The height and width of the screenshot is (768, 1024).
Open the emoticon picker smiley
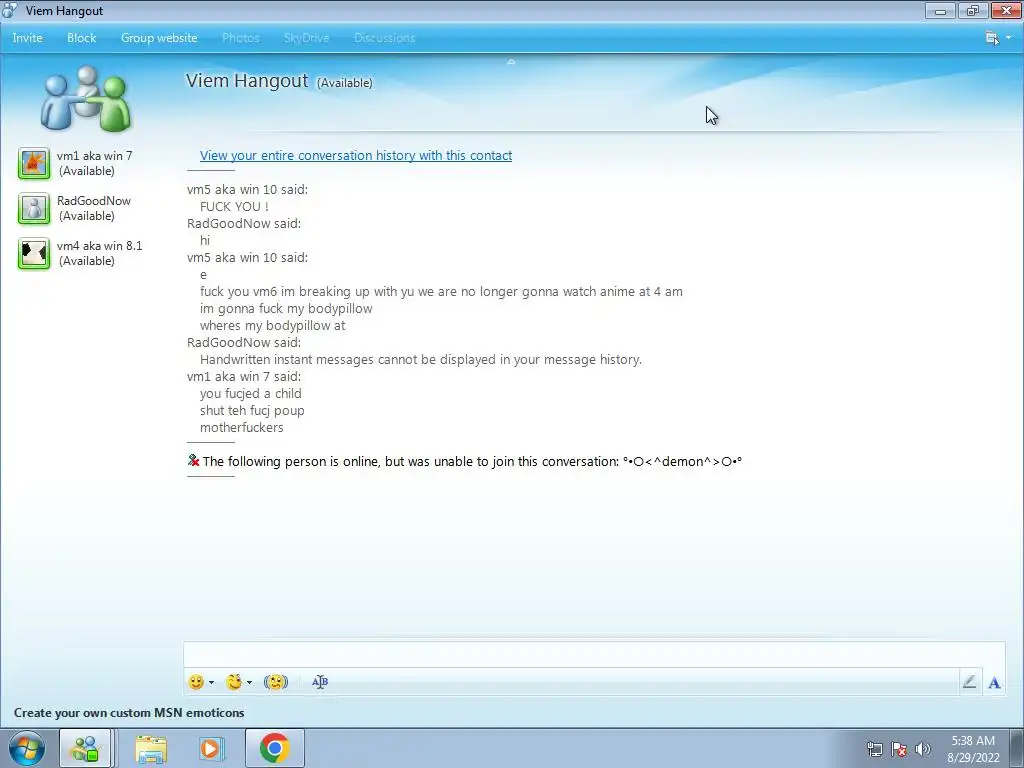pos(196,682)
